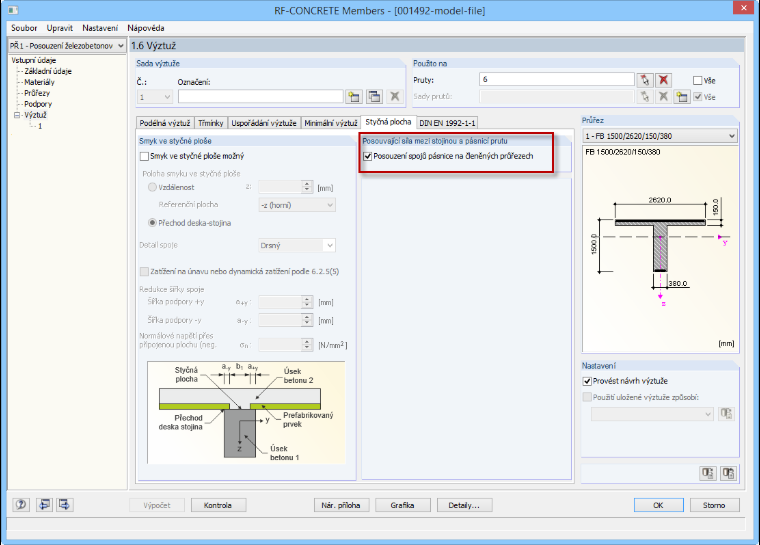
Task: Click the delete reinforcement set X icon
Action: tap(395, 96)
